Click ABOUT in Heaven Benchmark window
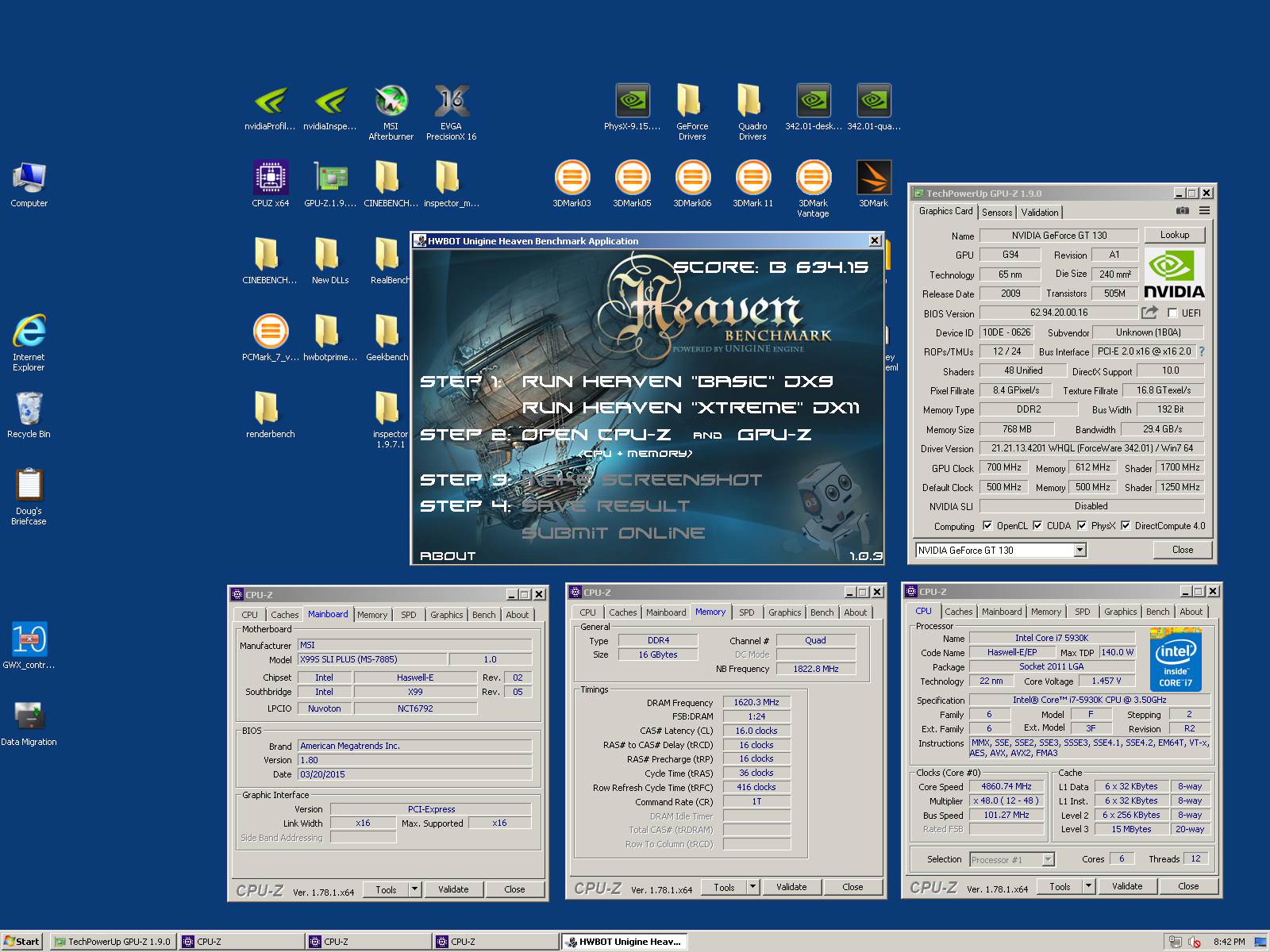This screenshot has height=952, width=1270. [447, 556]
